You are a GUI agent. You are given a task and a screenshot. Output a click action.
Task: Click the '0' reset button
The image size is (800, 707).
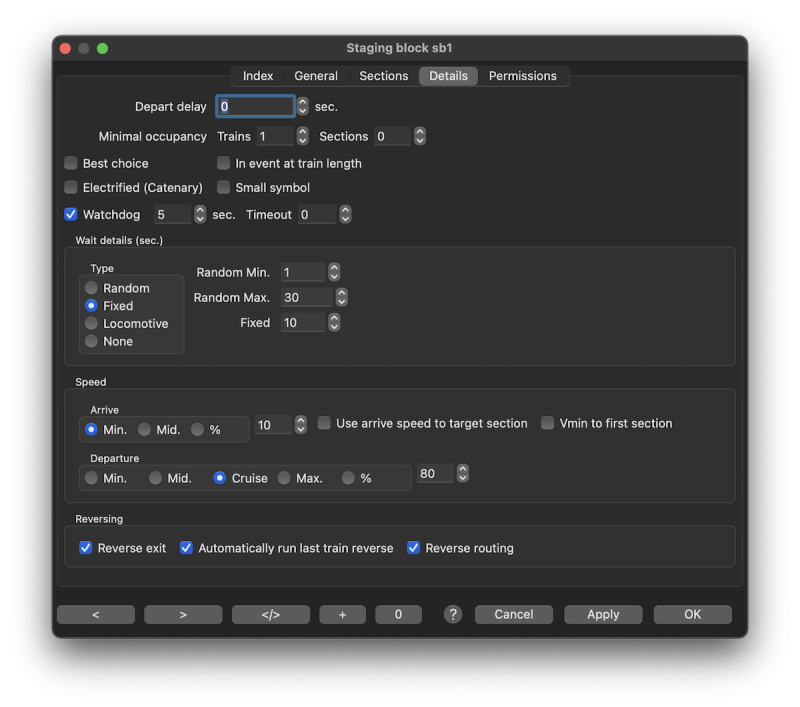[x=398, y=615]
